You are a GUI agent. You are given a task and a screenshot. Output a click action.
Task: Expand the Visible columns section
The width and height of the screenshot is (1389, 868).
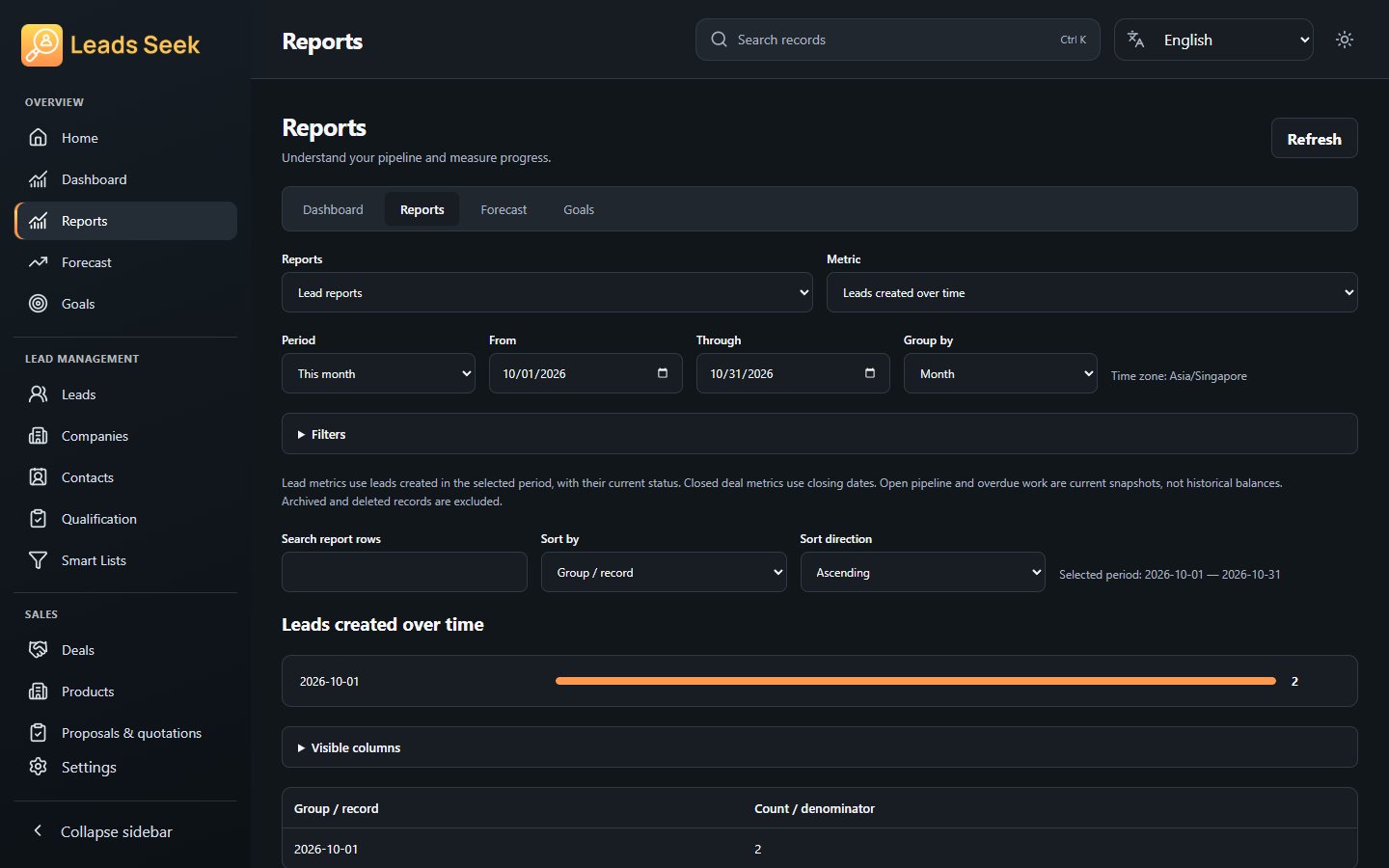point(820,747)
